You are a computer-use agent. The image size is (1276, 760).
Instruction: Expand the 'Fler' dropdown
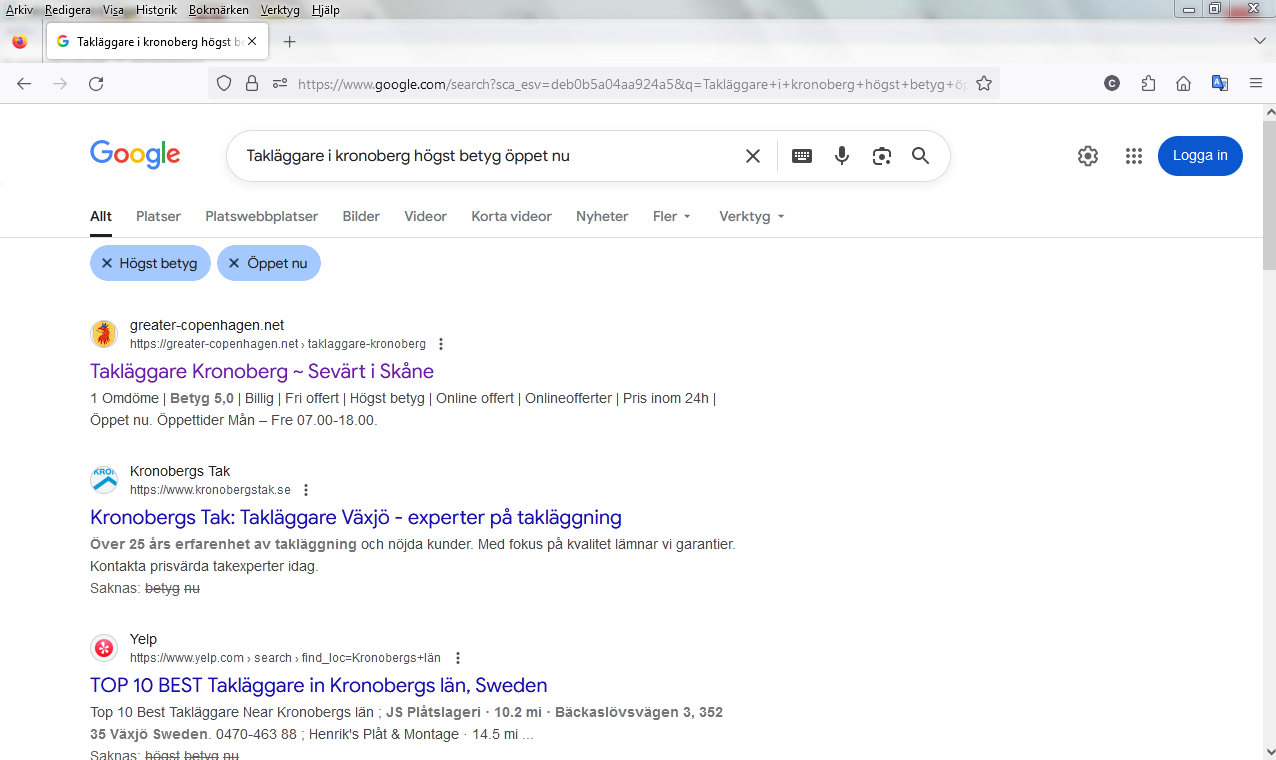[x=671, y=216]
